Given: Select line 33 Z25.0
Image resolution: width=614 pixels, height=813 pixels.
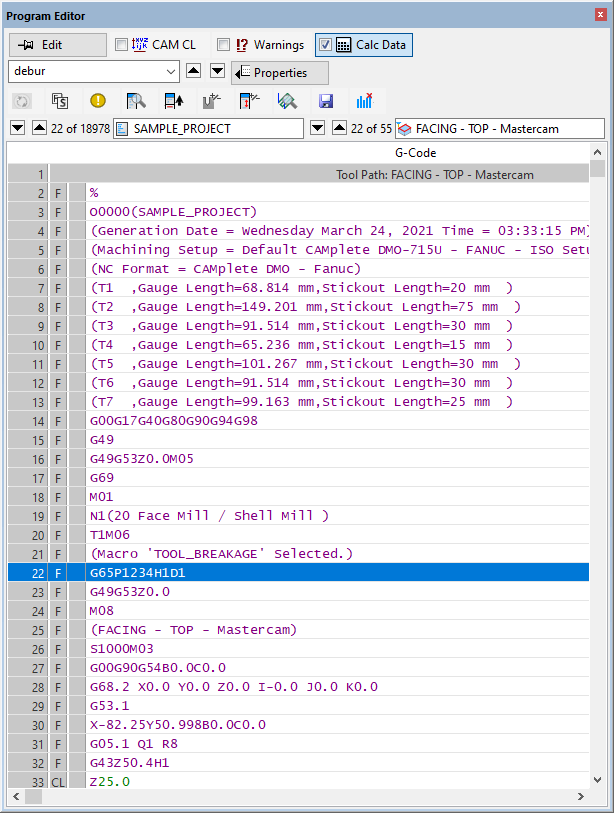Looking at the screenshot, I should pos(298,782).
